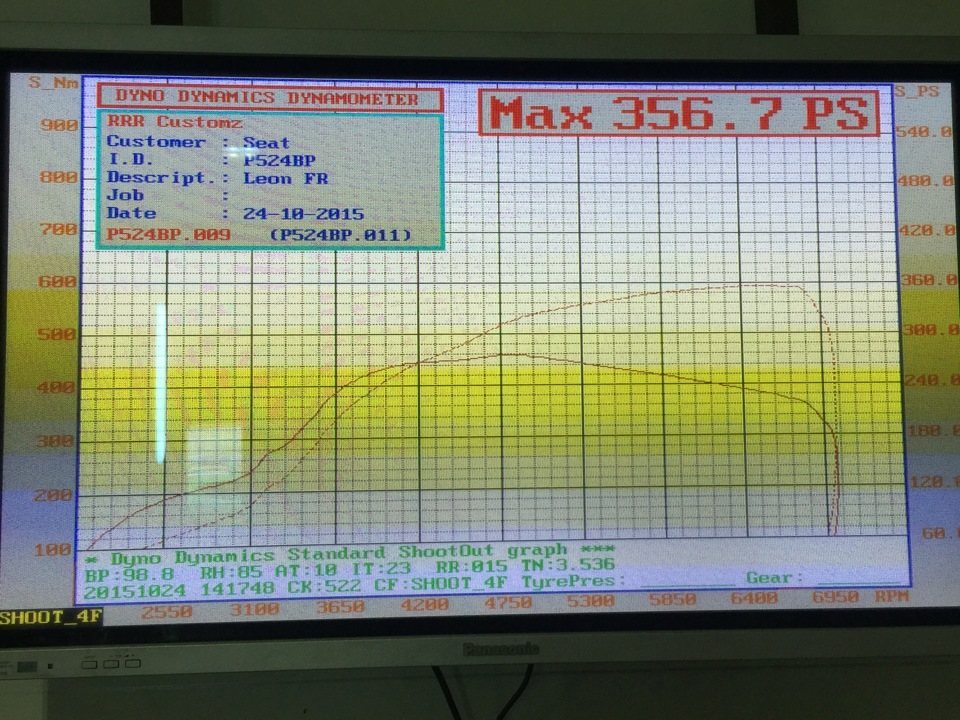Click the 300.0 power axis value
Viewport: 960px width, 720px height.
(x=932, y=331)
